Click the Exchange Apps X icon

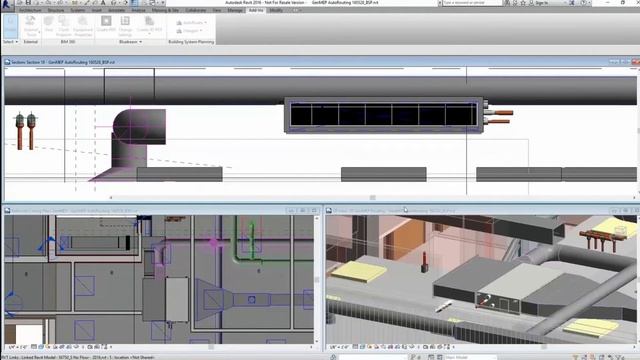pos(572,3)
